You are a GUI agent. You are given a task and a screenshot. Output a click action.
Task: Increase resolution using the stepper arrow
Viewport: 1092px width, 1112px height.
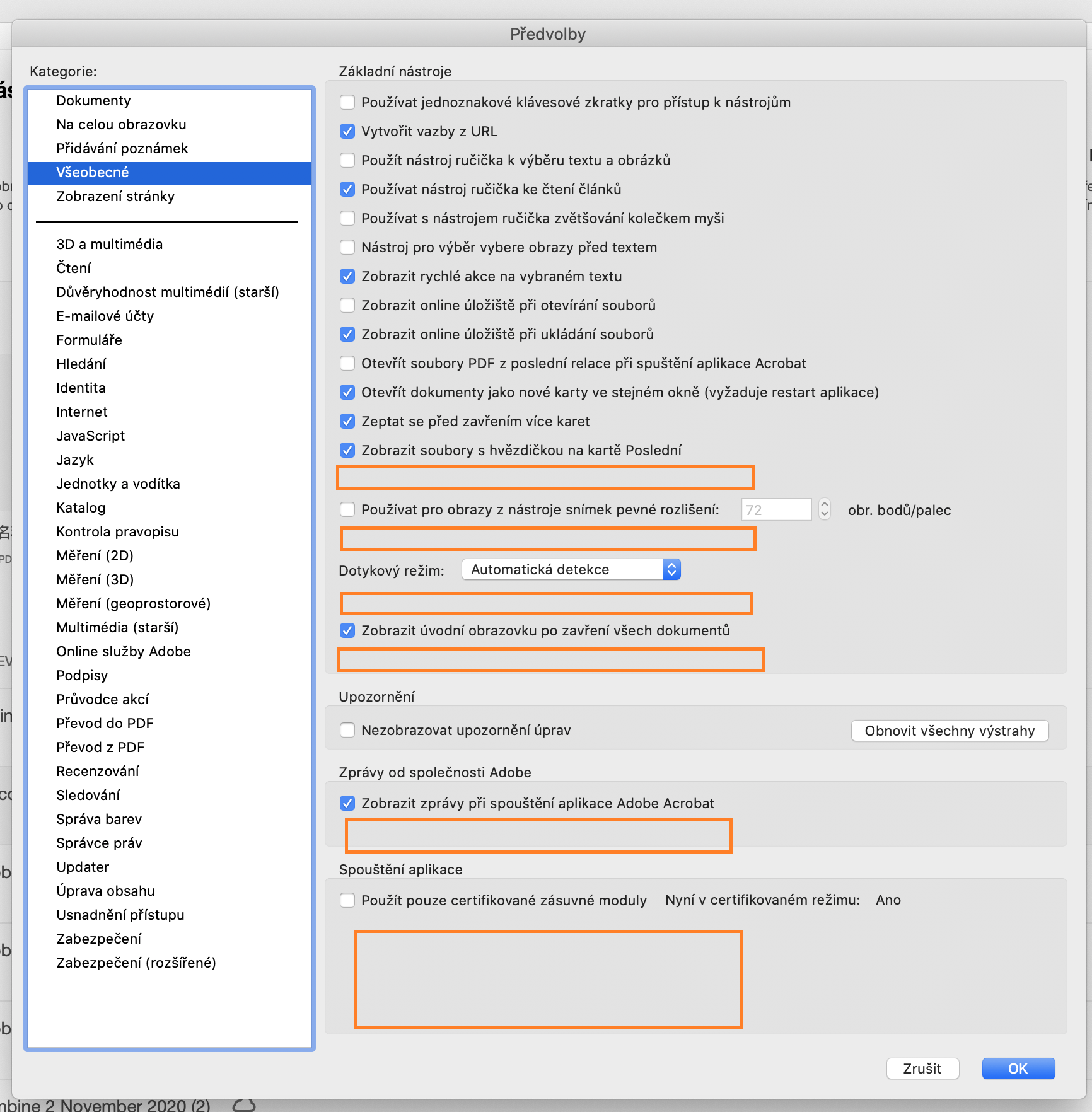(x=824, y=504)
